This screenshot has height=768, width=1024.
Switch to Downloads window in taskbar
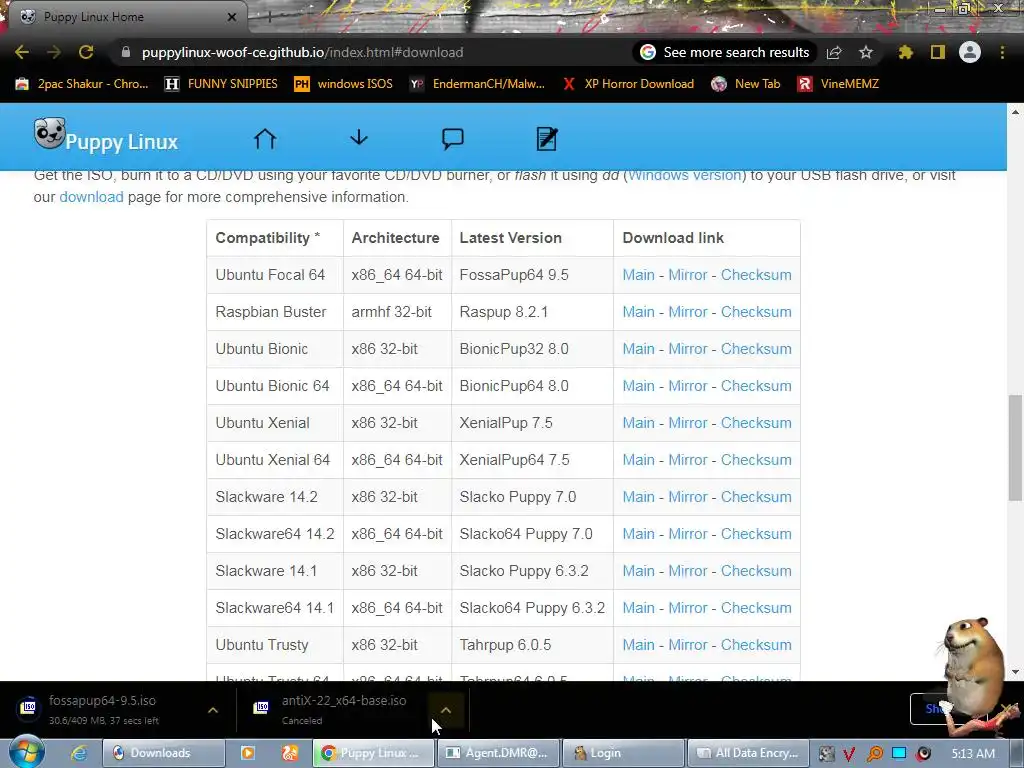pyautogui.click(x=163, y=753)
